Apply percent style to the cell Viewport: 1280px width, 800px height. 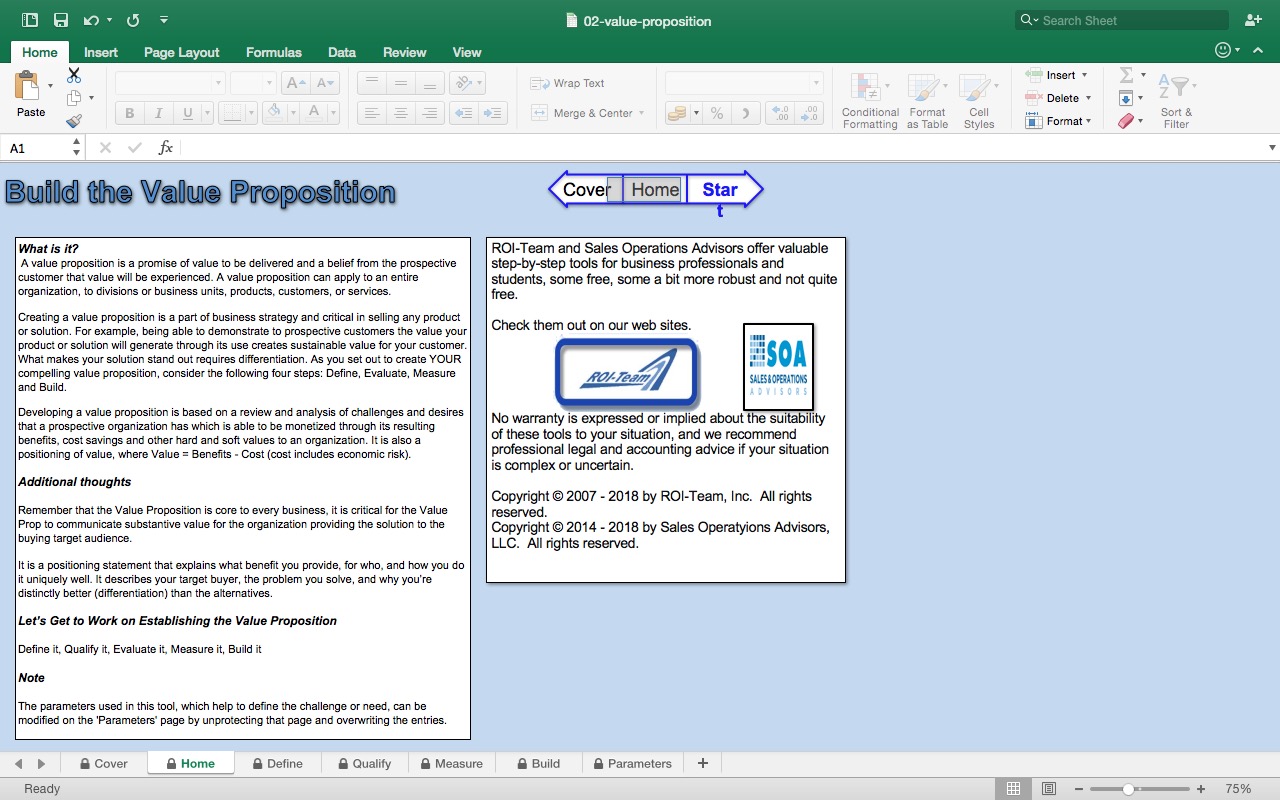coord(717,114)
